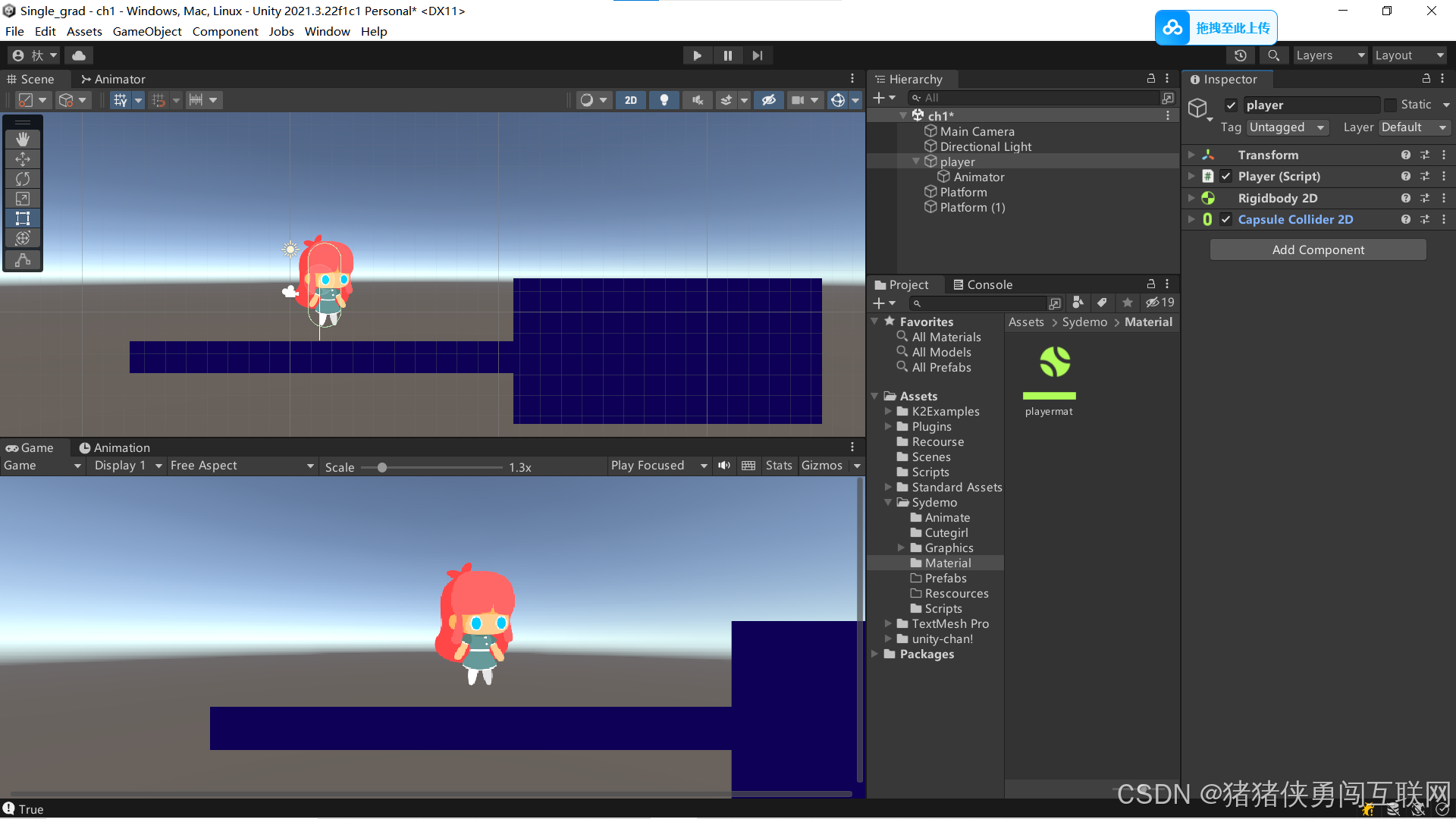The height and width of the screenshot is (819, 1456).
Task: Select the Hand tool in the Scene toolbar
Action: pos(23,139)
